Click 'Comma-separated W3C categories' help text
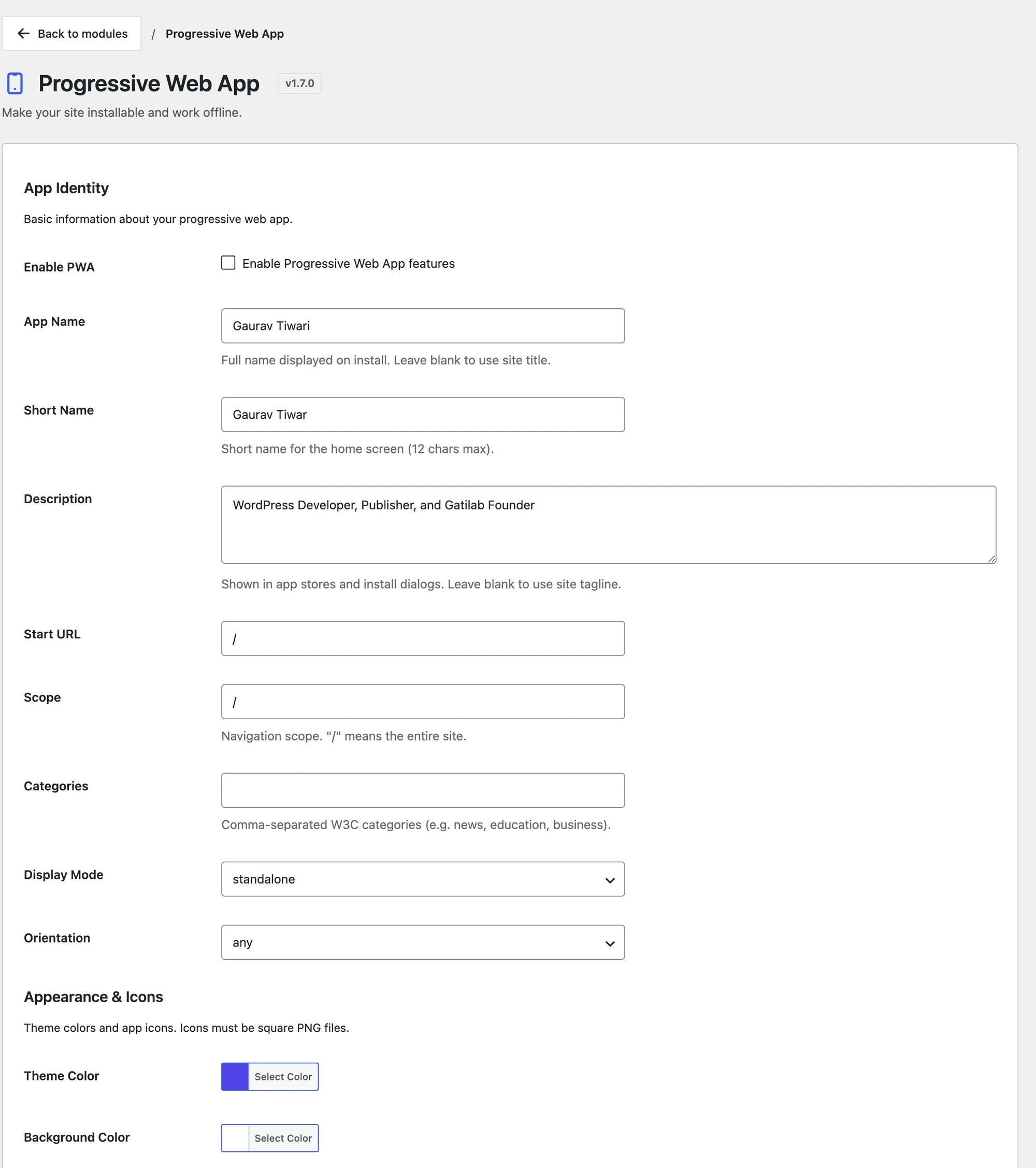1036x1168 pixels. point(416,824)
